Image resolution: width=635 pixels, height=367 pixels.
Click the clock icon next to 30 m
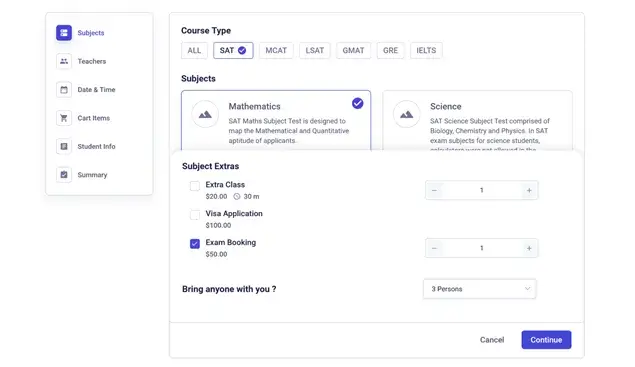click(237, 196)
